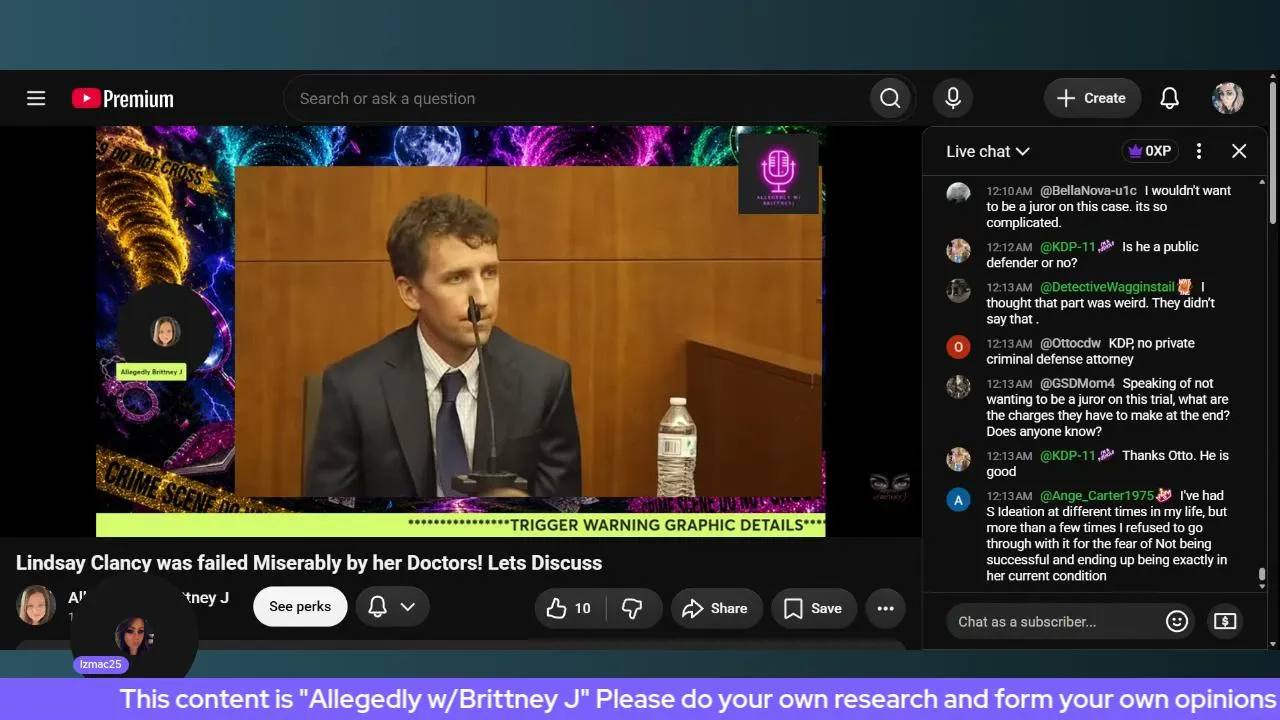Open the Create menu button
Viewport: 1280px width, 720px height.
coord(1092,98)
